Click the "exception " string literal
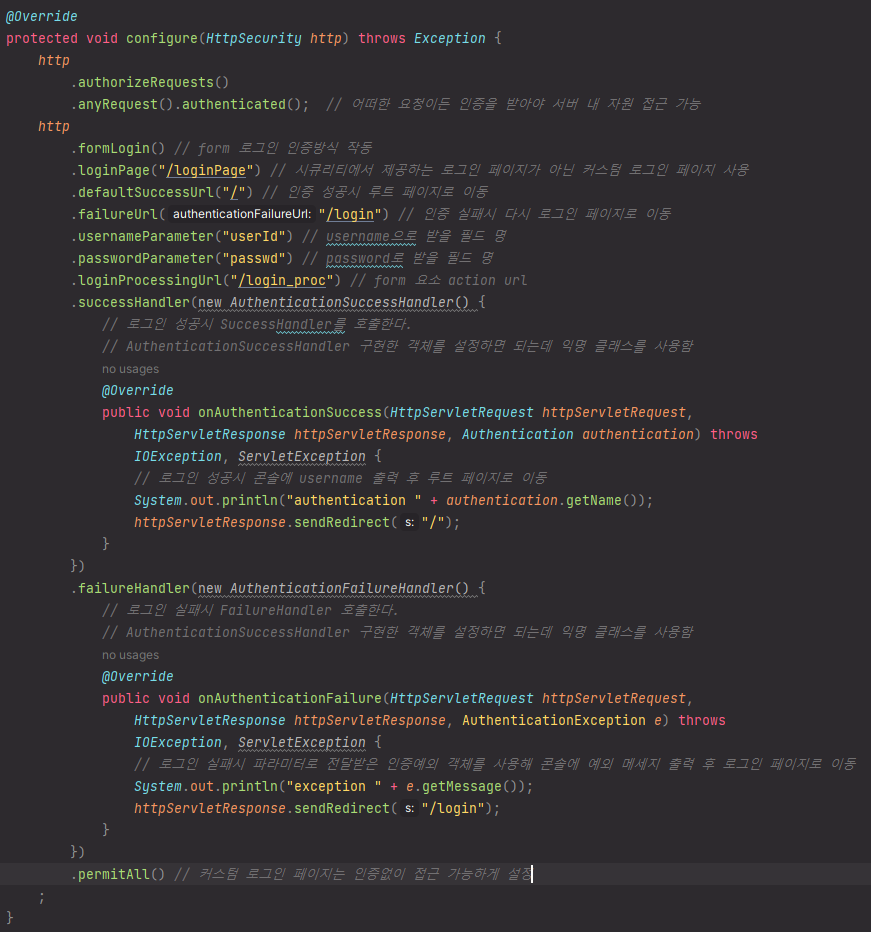The image size is (871, 932). pyautogui.click(x=334, y=786)
